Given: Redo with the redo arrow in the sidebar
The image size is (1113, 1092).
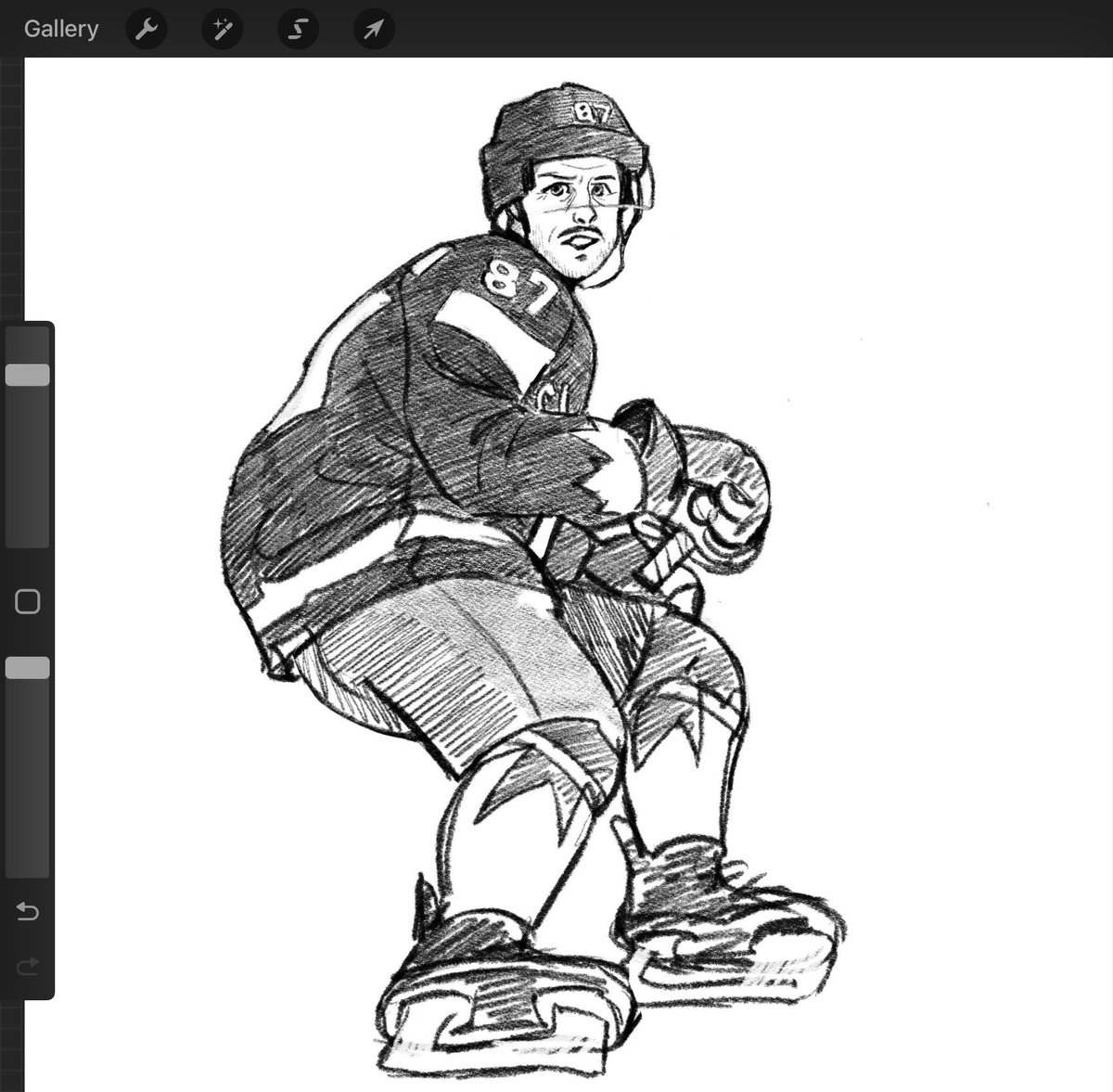Looking at the screenshot, I should pos(28,967).
